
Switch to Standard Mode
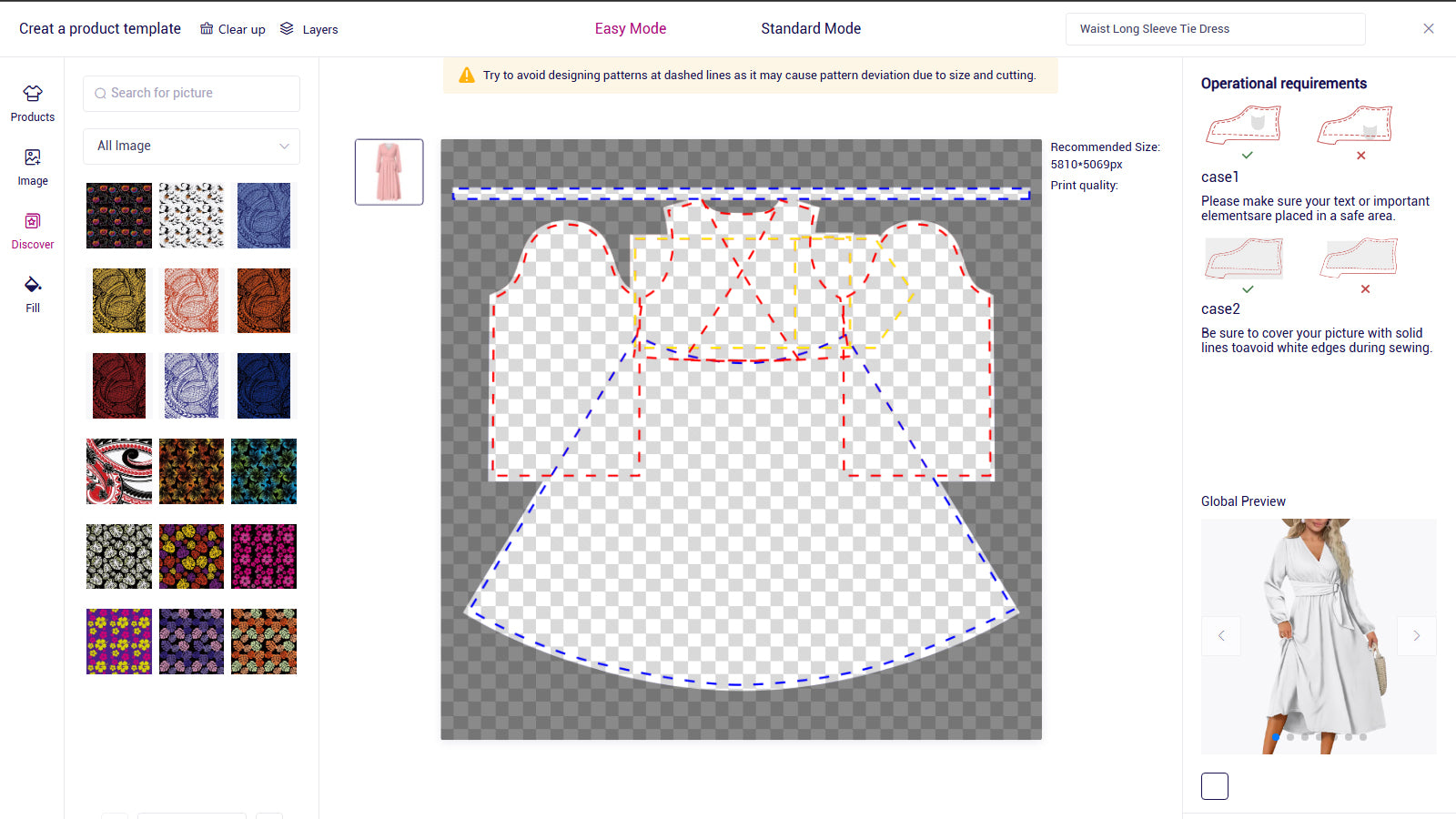pyautogui.click(x=811, y=28)
